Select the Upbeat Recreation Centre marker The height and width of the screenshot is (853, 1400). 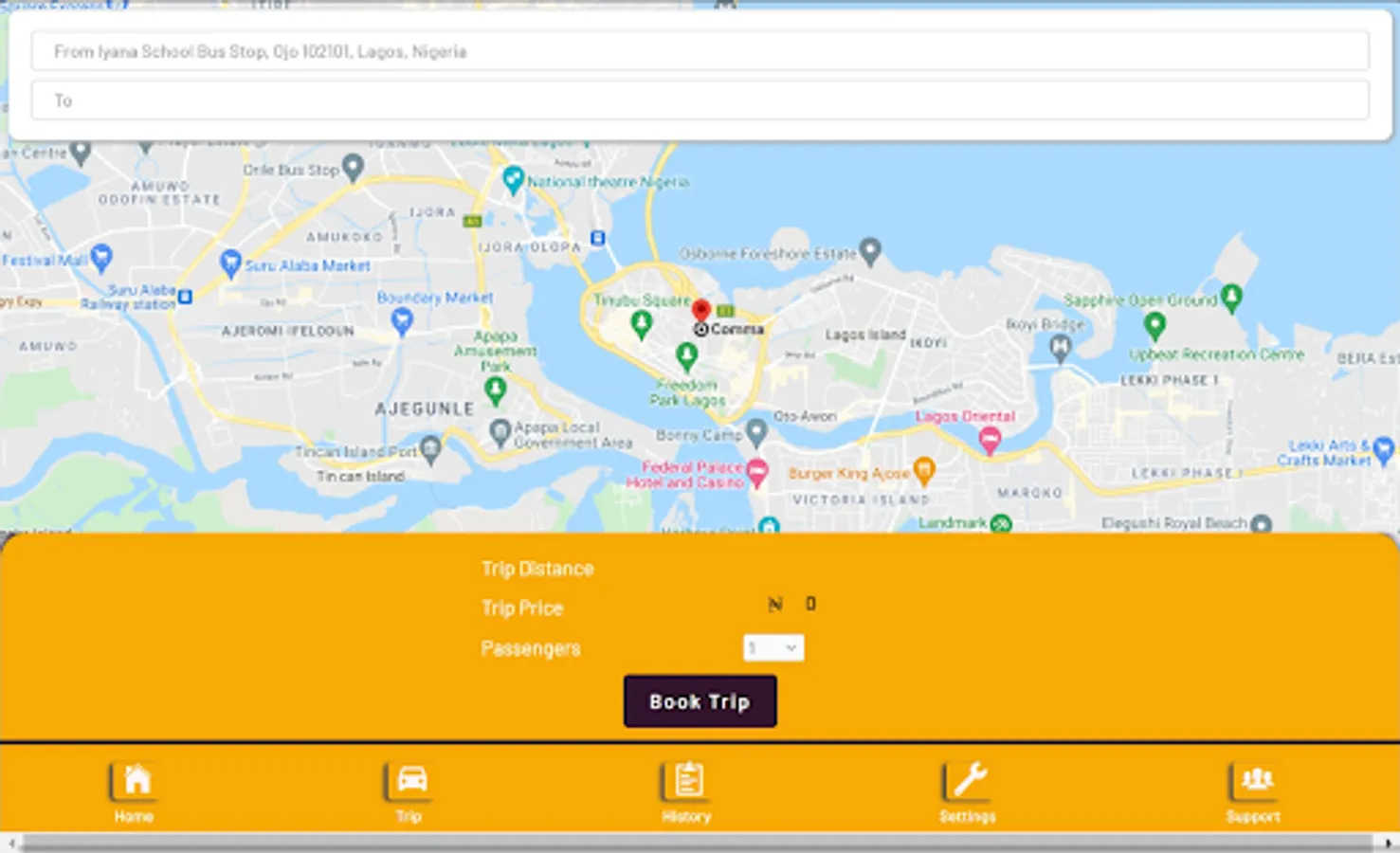coord(1155,327)
